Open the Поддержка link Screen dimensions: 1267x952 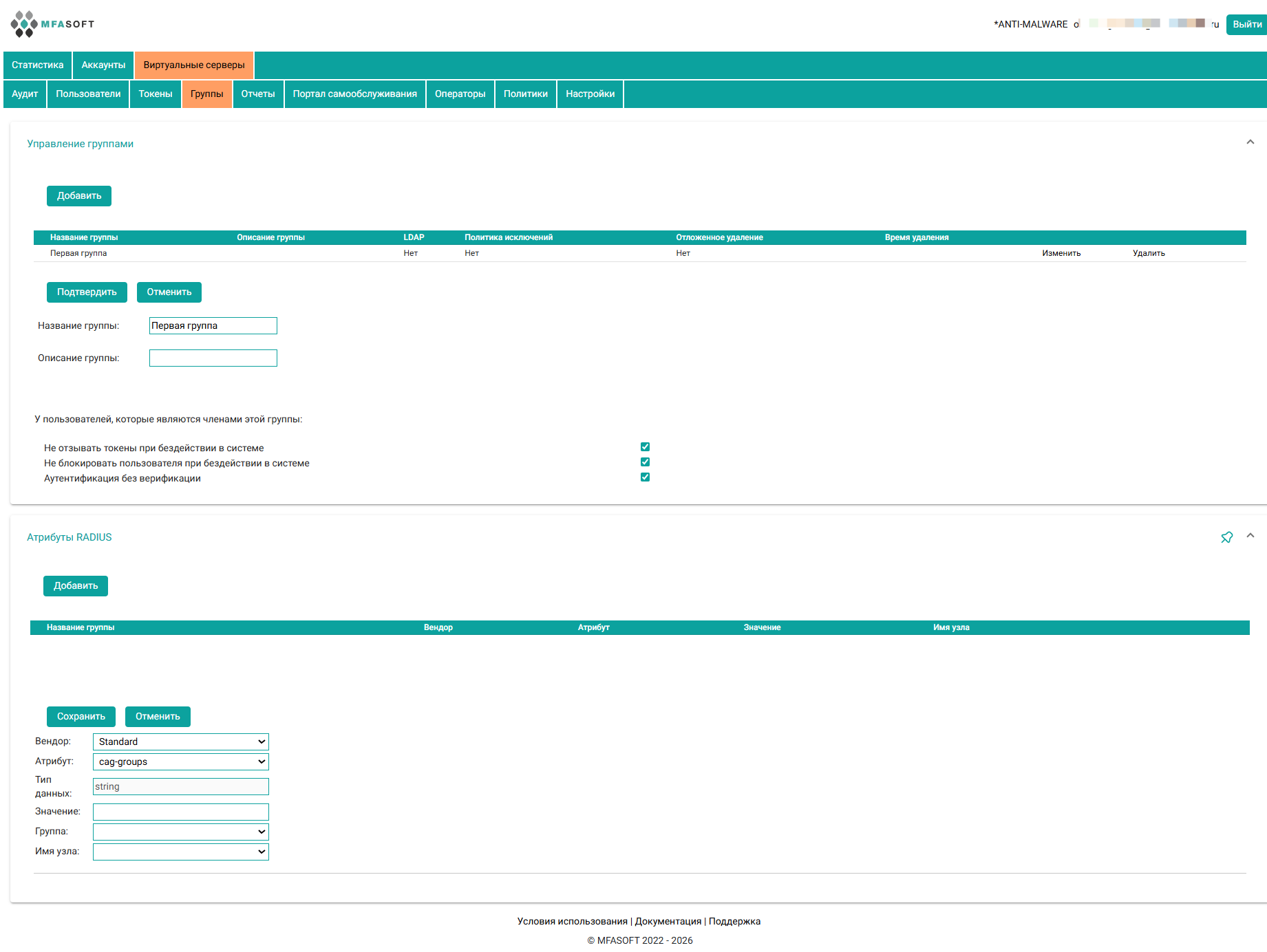pyautogui.click(x=734, y=921)
